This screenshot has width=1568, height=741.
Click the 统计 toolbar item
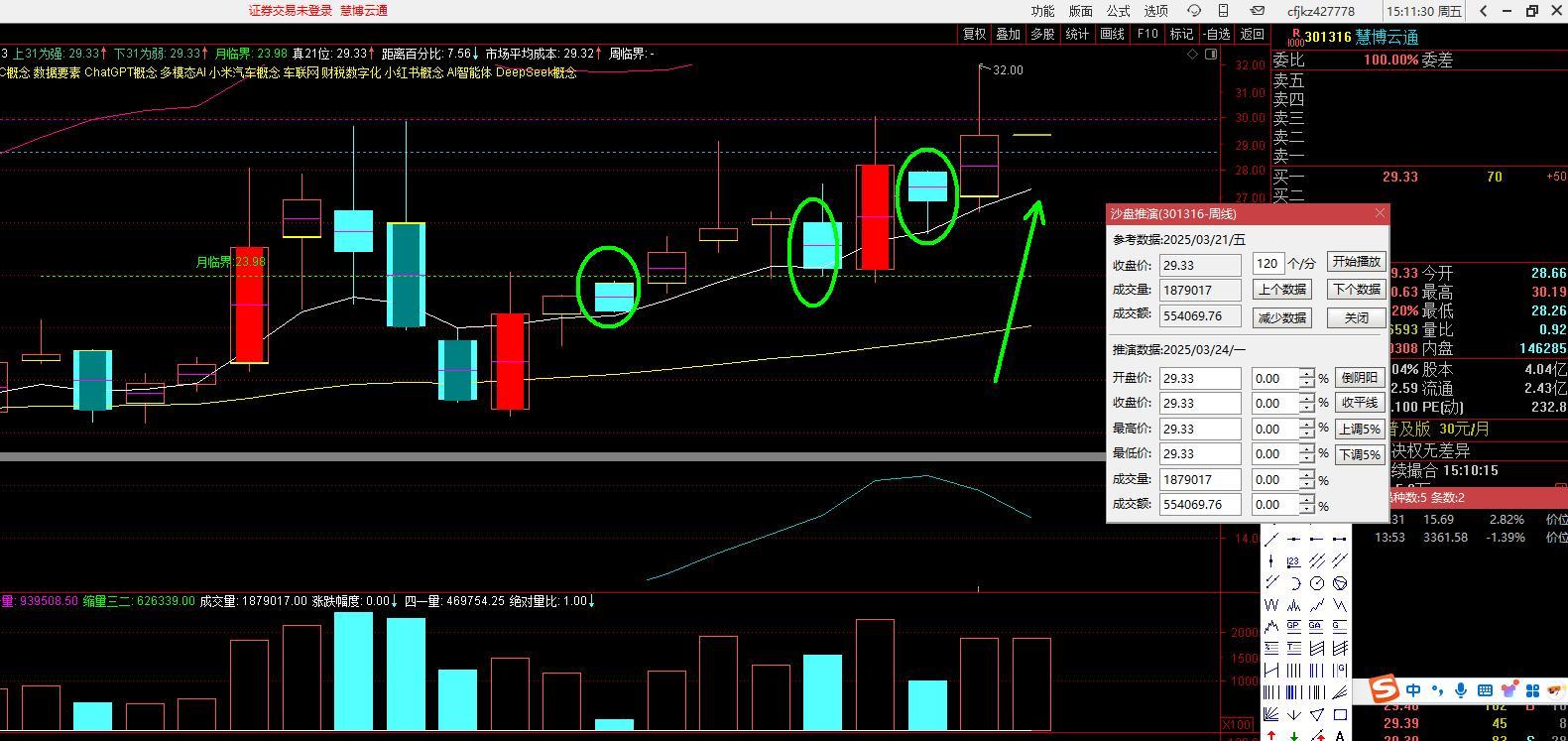[x=1077, y=34]
